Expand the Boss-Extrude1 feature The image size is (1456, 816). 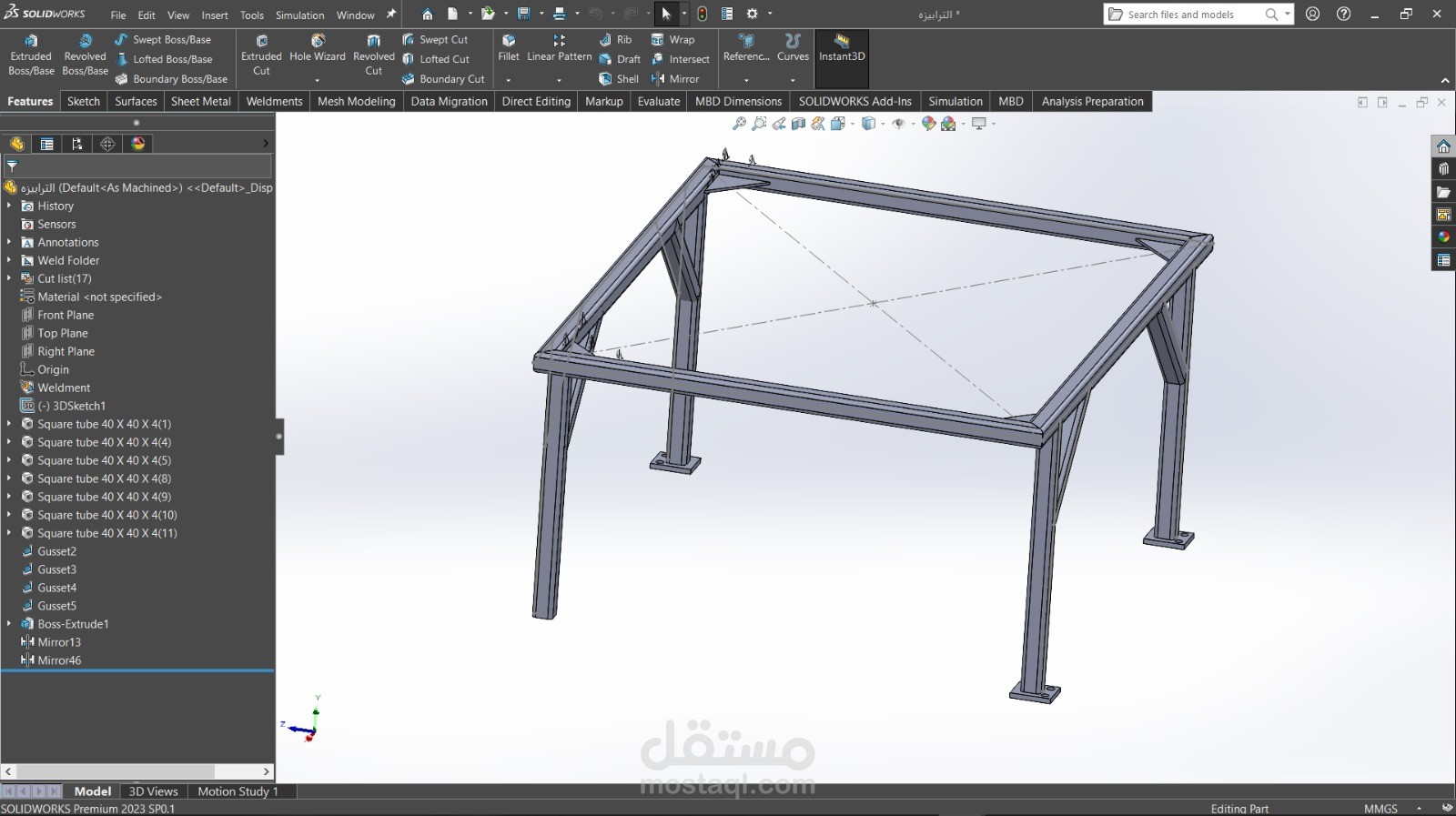[9, 624]
